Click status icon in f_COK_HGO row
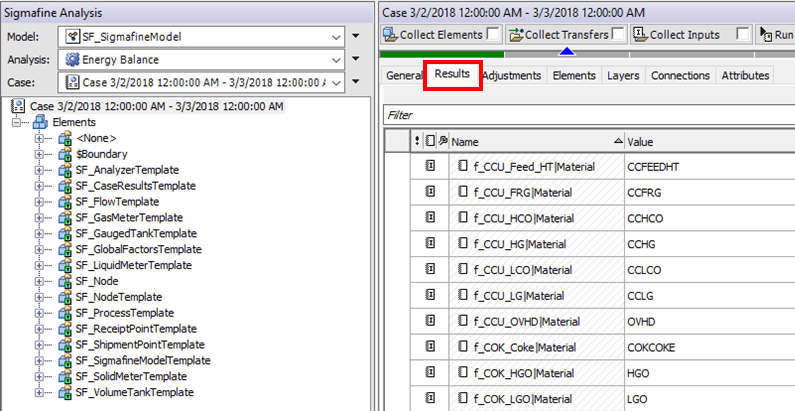795x411 pixels. [430, 372]
